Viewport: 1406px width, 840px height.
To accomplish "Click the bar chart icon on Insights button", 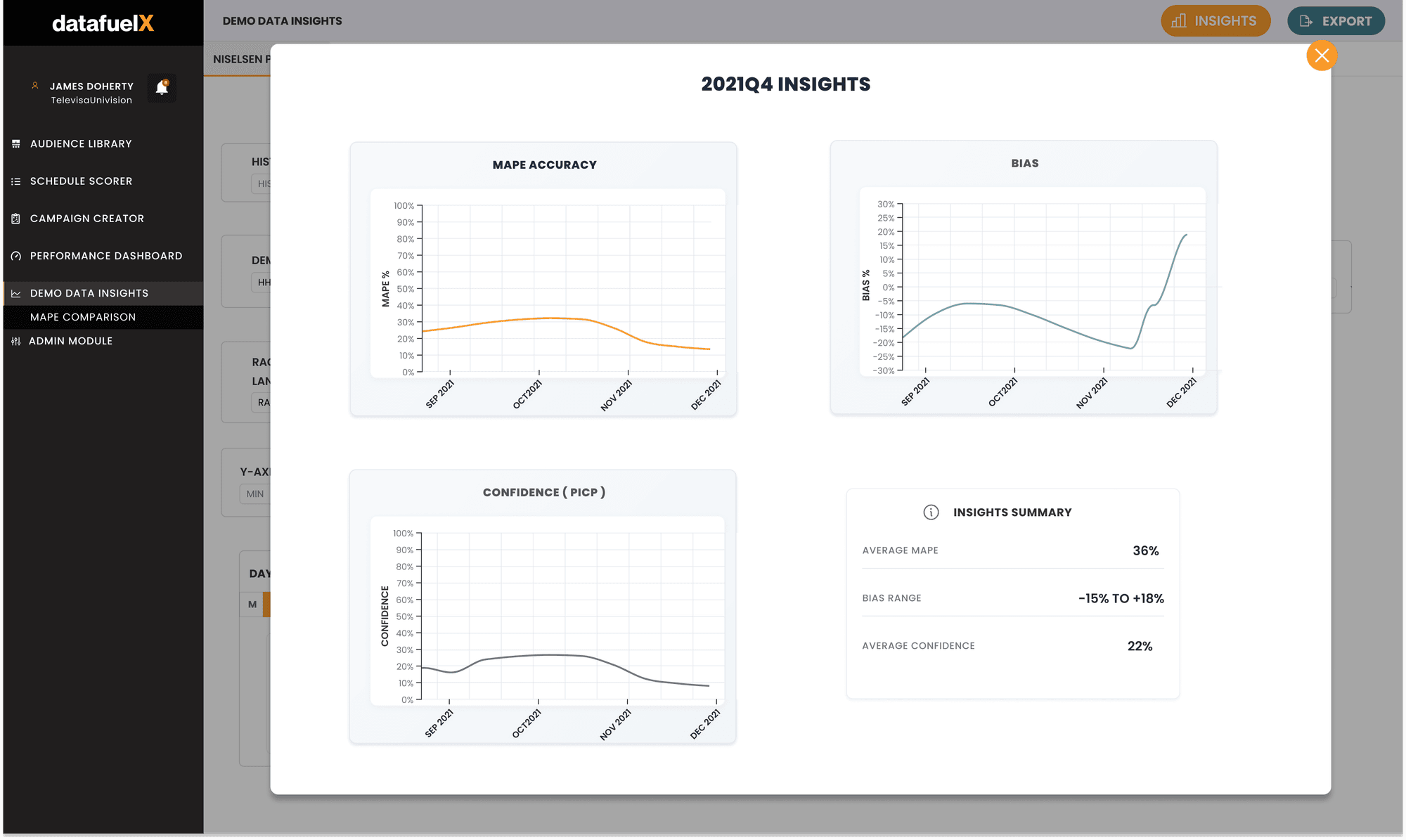I will (x=1179, y=21).
